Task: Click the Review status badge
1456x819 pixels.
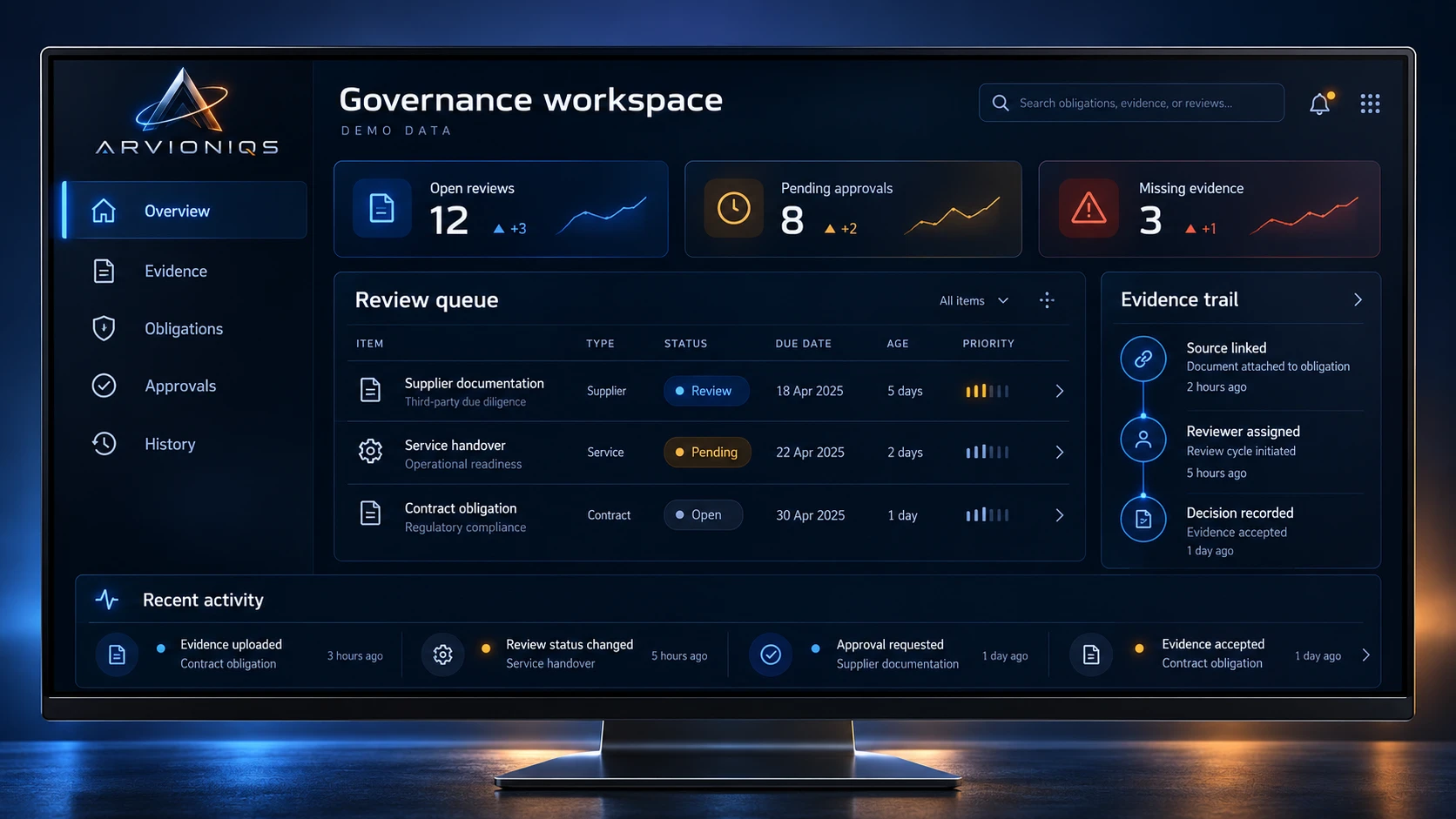Action: pyautogui.click(x=706, y=391)
